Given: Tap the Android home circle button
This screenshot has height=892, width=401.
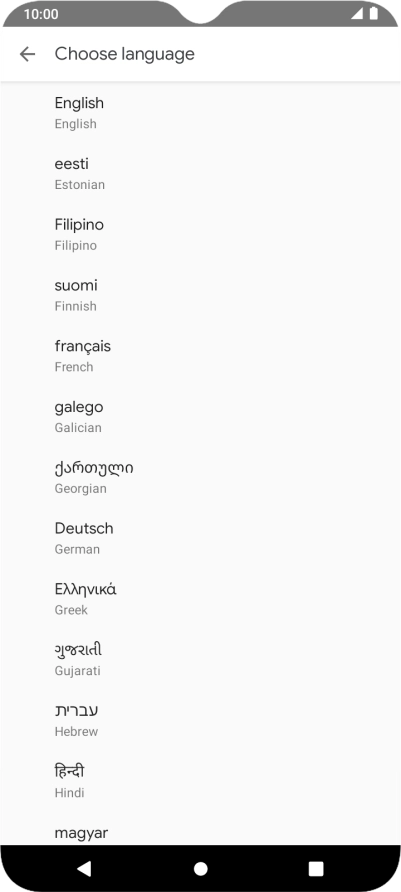Looking at the screenshot, I should point(200,868).
